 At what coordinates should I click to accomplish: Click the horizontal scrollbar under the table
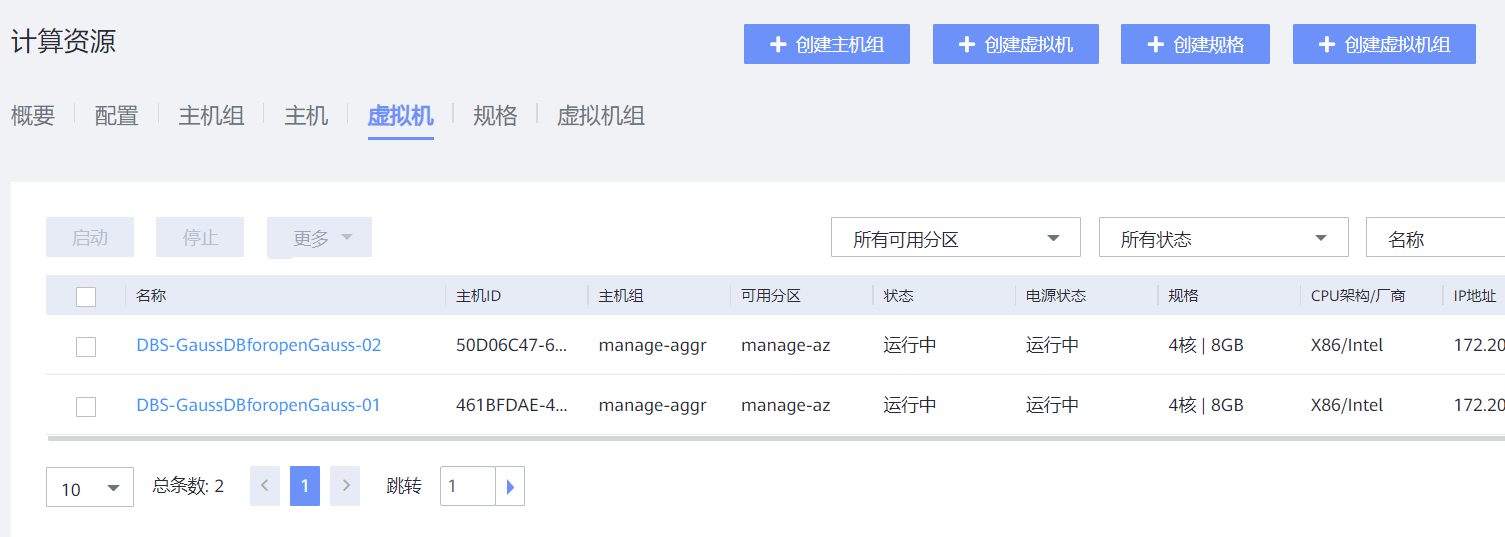coord(700,438)
